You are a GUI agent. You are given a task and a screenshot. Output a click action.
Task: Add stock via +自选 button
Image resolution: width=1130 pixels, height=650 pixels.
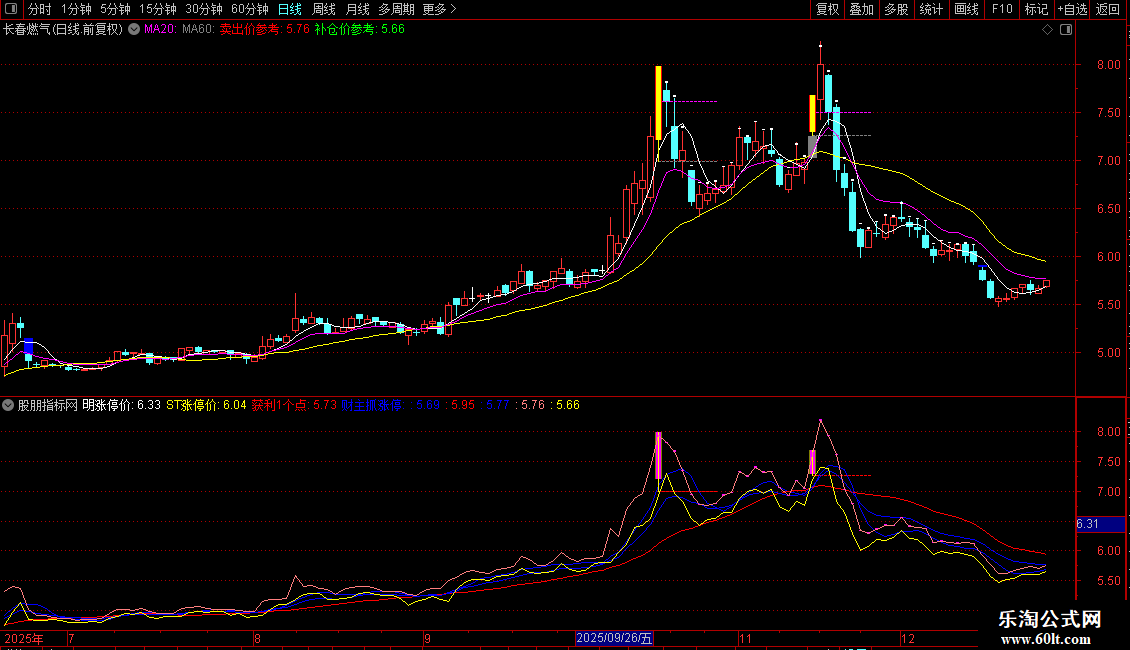[1072, 9]
